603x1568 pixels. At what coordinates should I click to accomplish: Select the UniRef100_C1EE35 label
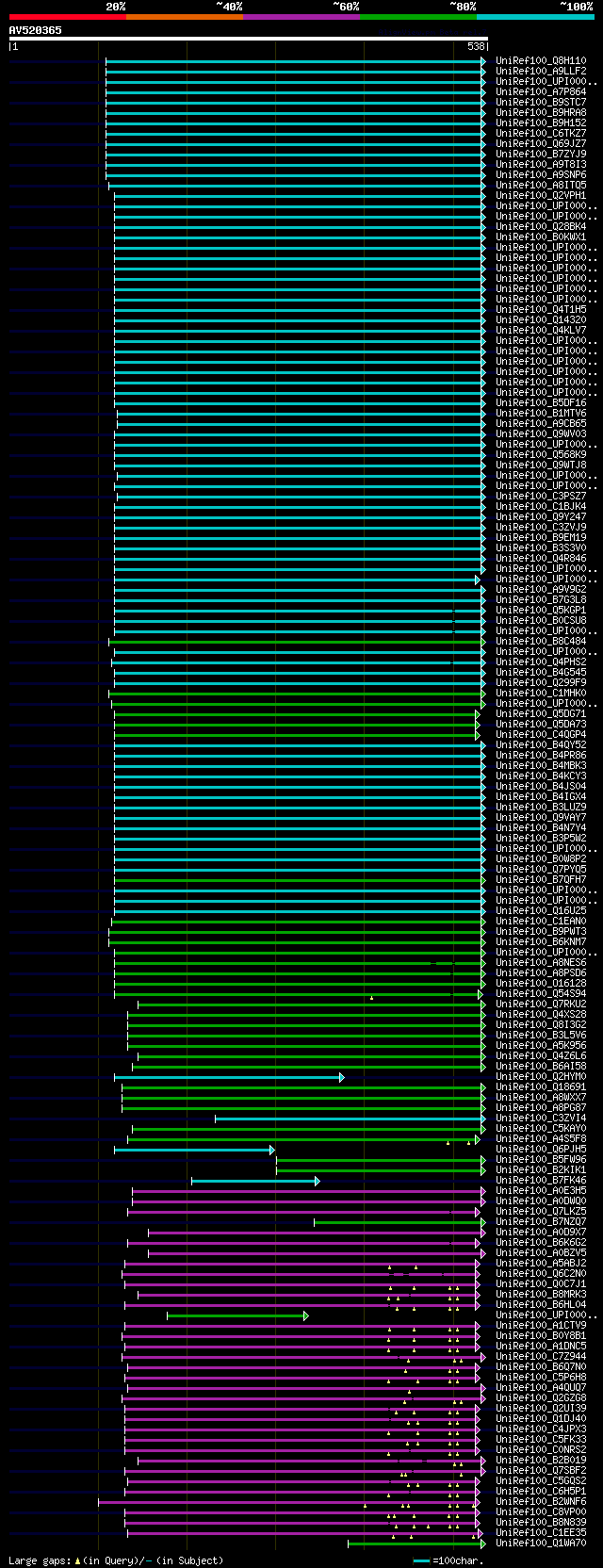pyautogui.click(x=541, y=1533)
